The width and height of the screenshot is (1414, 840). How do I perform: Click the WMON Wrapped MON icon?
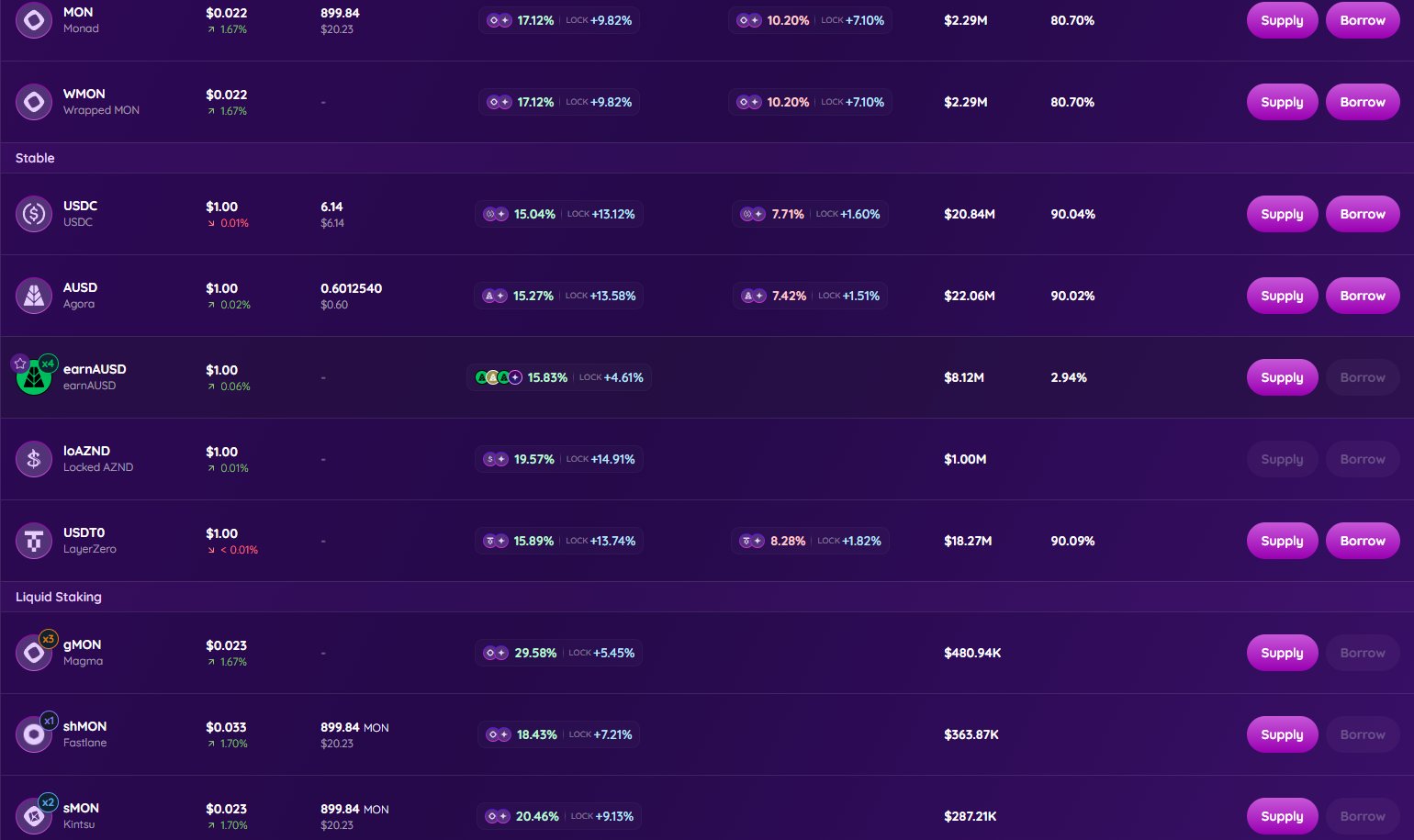[34, 102]
